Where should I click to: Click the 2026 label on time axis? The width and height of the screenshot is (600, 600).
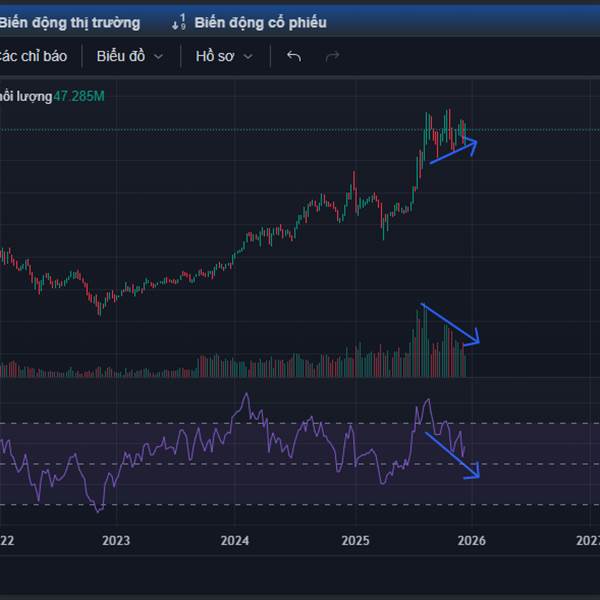[x=471, y=540]
